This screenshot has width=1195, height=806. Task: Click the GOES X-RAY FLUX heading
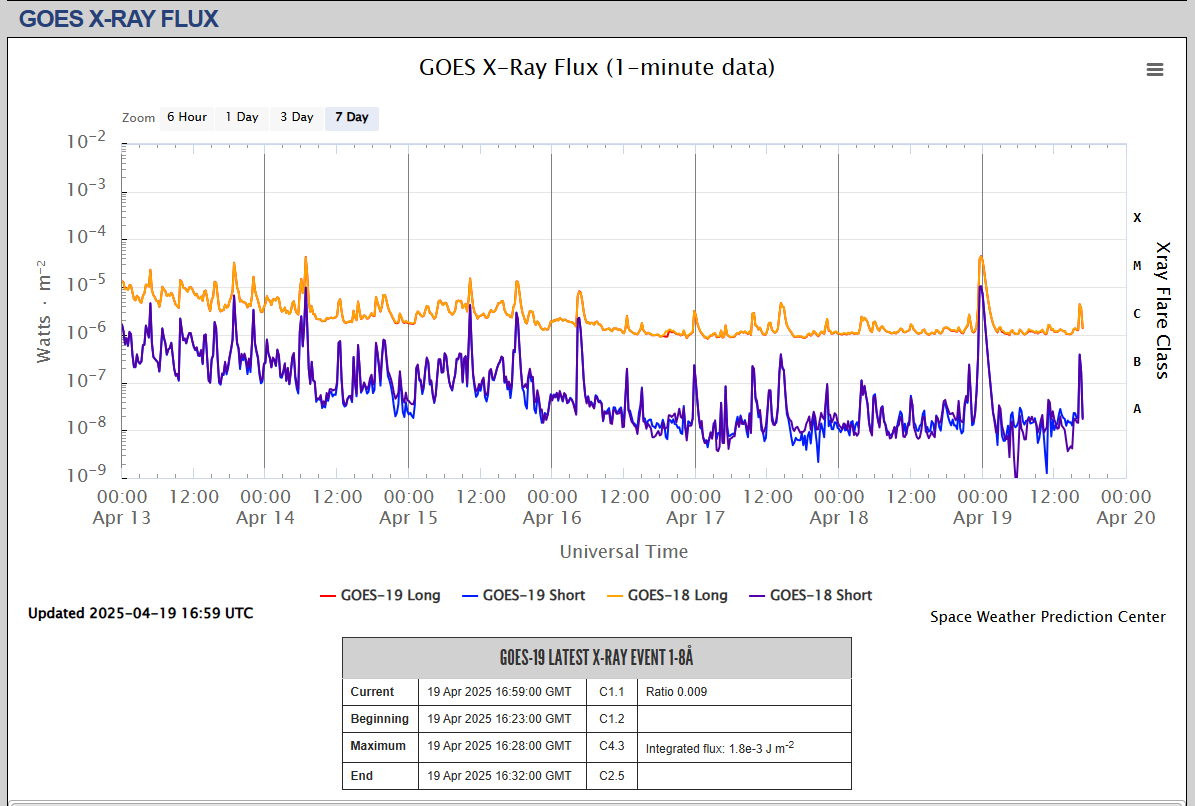pyautogui.click(x=119, y=18)
